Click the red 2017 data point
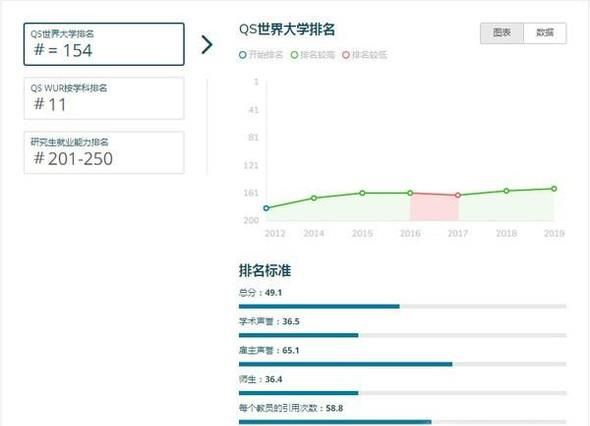The width and height of the screenshot is (590, 426). click(458, 195)
